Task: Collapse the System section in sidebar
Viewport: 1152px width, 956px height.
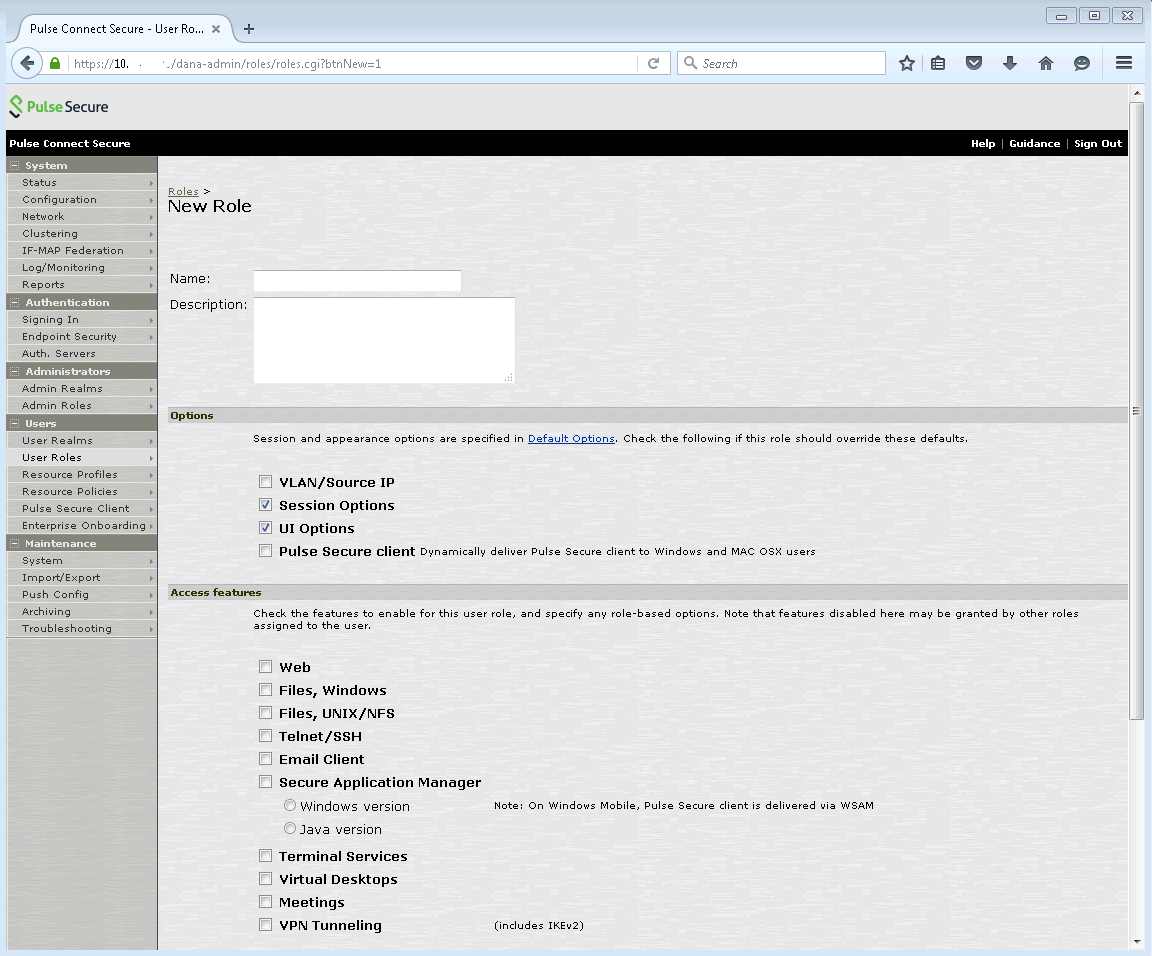Action: [15, 166]
